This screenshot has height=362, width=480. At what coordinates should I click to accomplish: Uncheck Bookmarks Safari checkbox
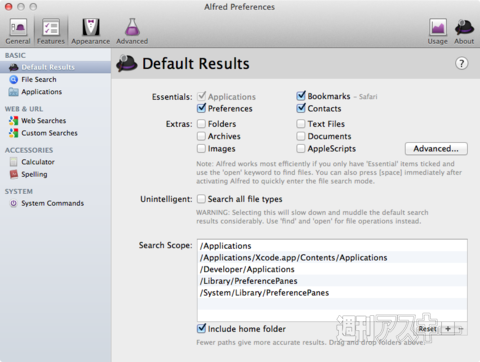point(301,96)
